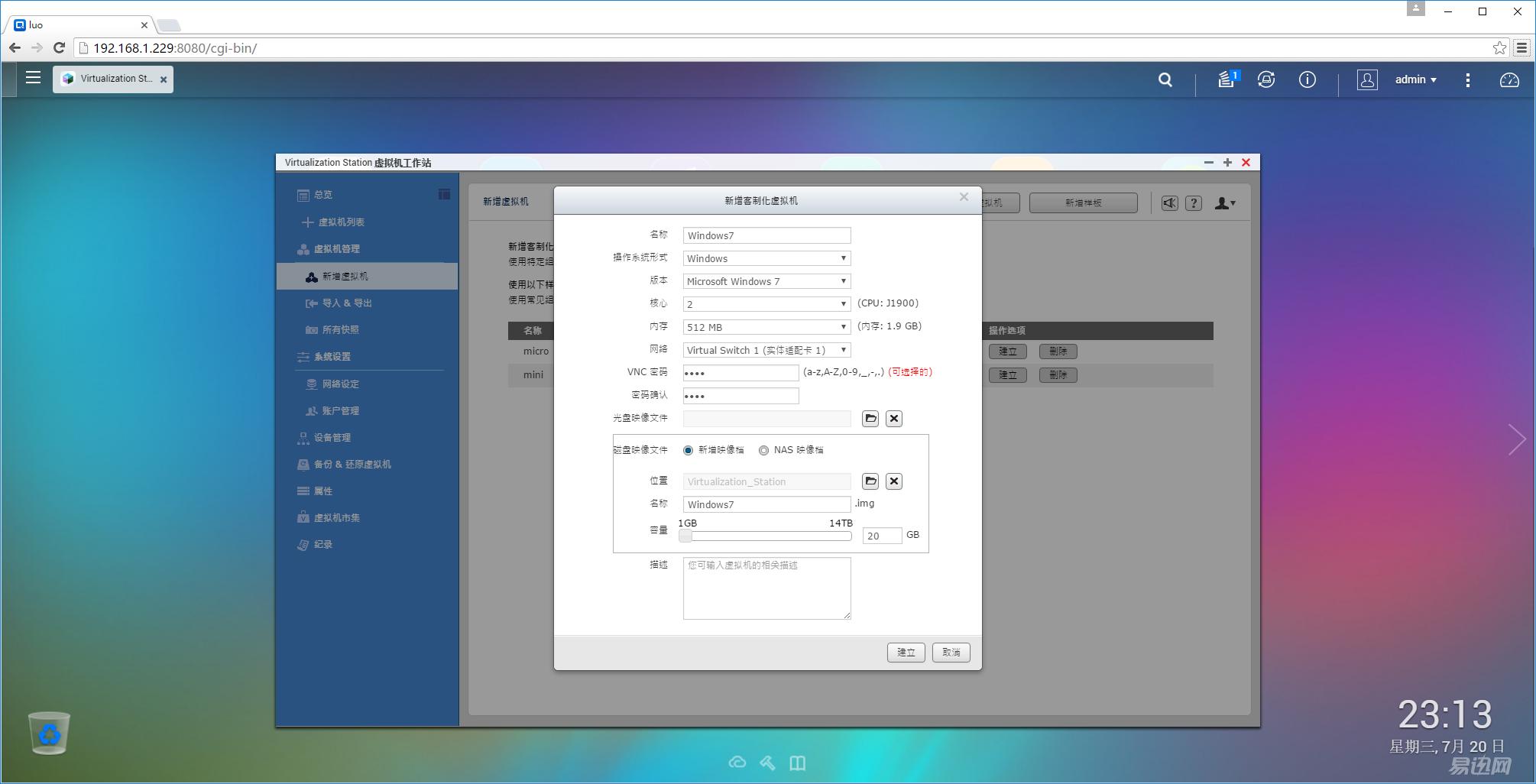Open the dashboard gauge icon
Screen dimensions: 1536x784
click(1508, 79)
